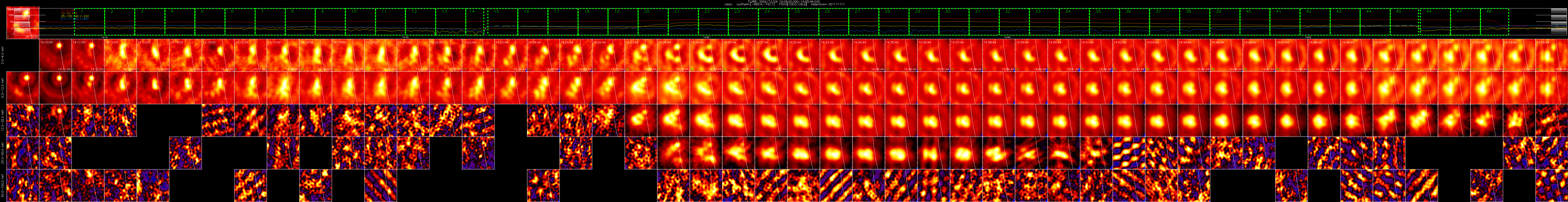Select the 12.0-25.0 keV image at 14:11:00
The width and height of the screenshot is (1568, 202).
[x=88, y=120]
